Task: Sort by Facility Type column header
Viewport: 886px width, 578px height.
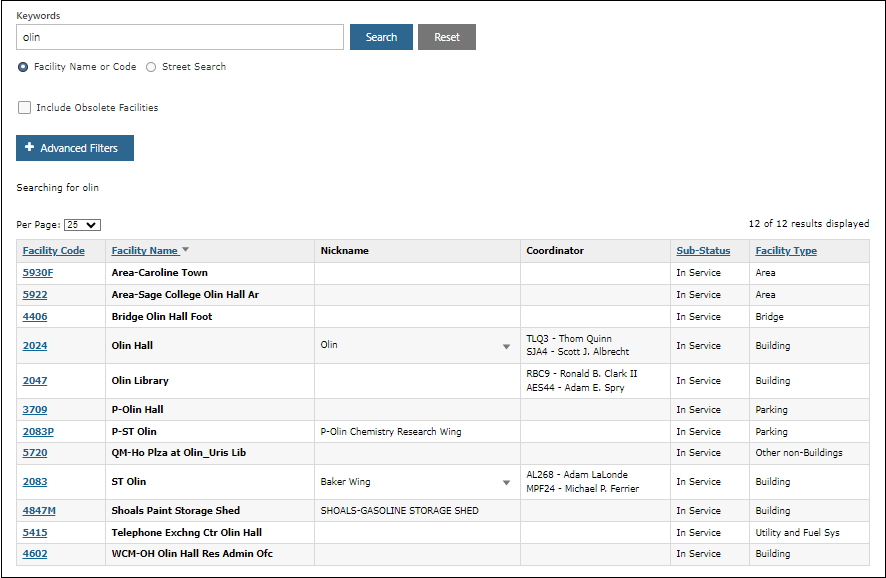Action: click(x=786, y=251)
